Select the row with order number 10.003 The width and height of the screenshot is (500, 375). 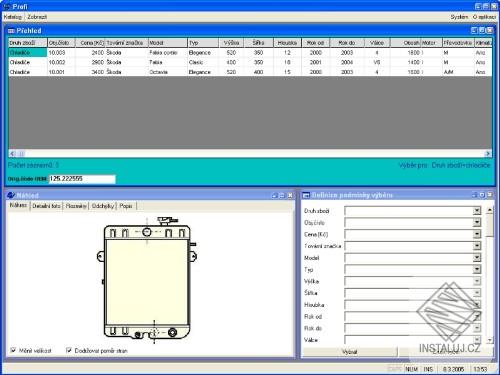(x=250, y=53)
